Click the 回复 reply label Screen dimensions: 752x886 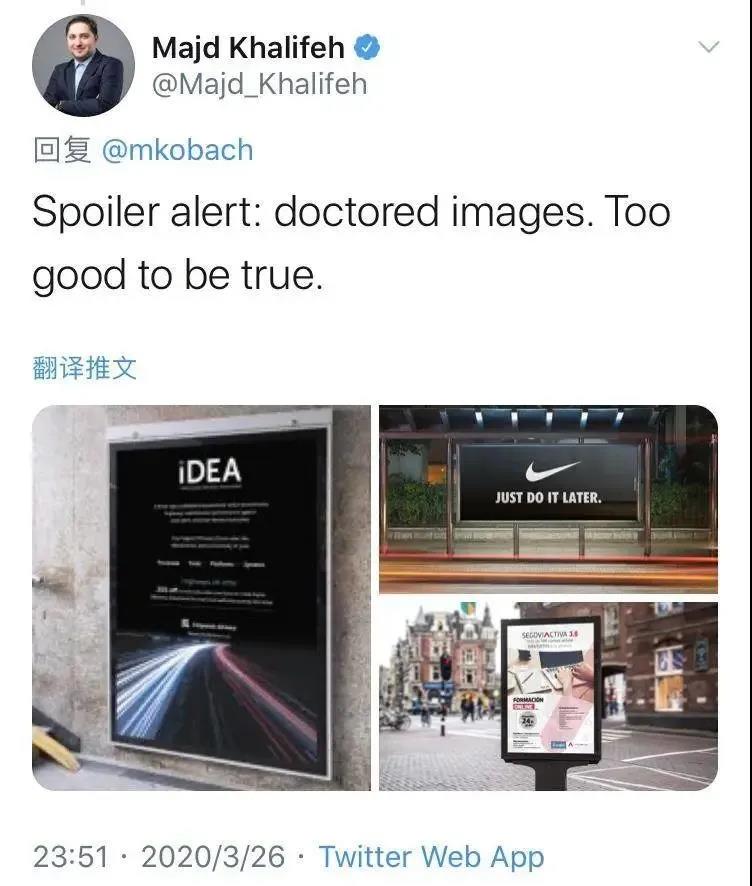tap(62, 150)
